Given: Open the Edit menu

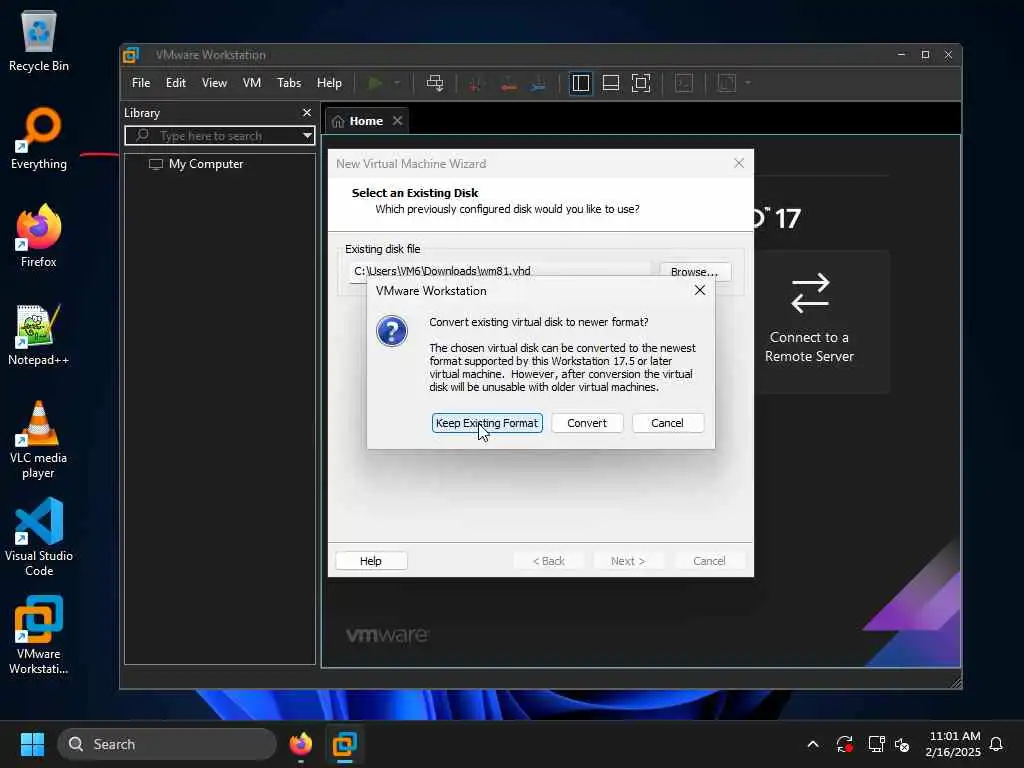Looking at the screenshot, I should click(x=176, y=83).
